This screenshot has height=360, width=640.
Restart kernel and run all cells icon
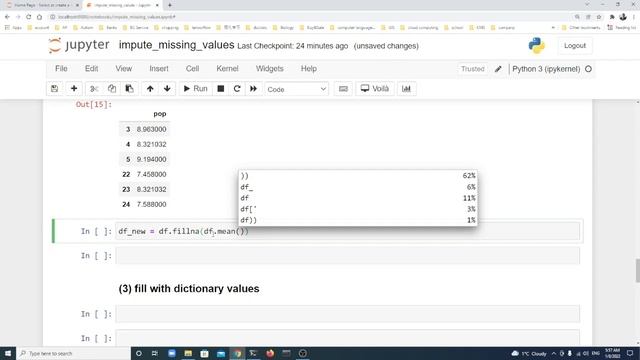[x=253, y=89]
